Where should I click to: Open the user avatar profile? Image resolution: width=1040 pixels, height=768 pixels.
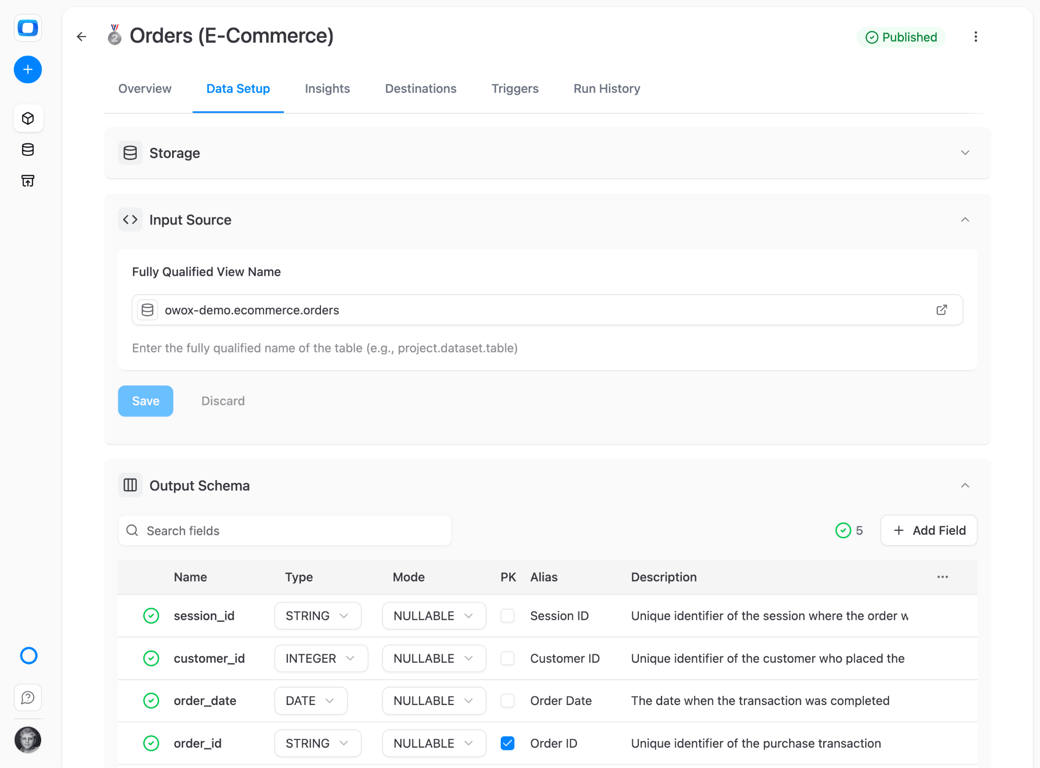[x=28, y=740]
